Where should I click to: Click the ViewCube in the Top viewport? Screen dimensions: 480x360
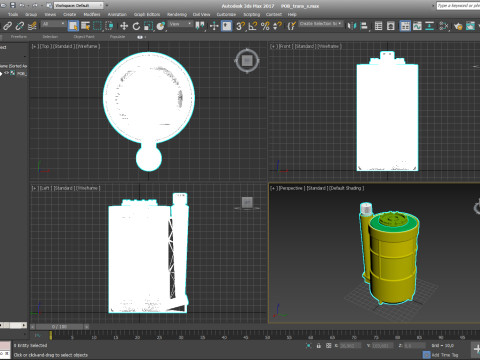(247, 61)
